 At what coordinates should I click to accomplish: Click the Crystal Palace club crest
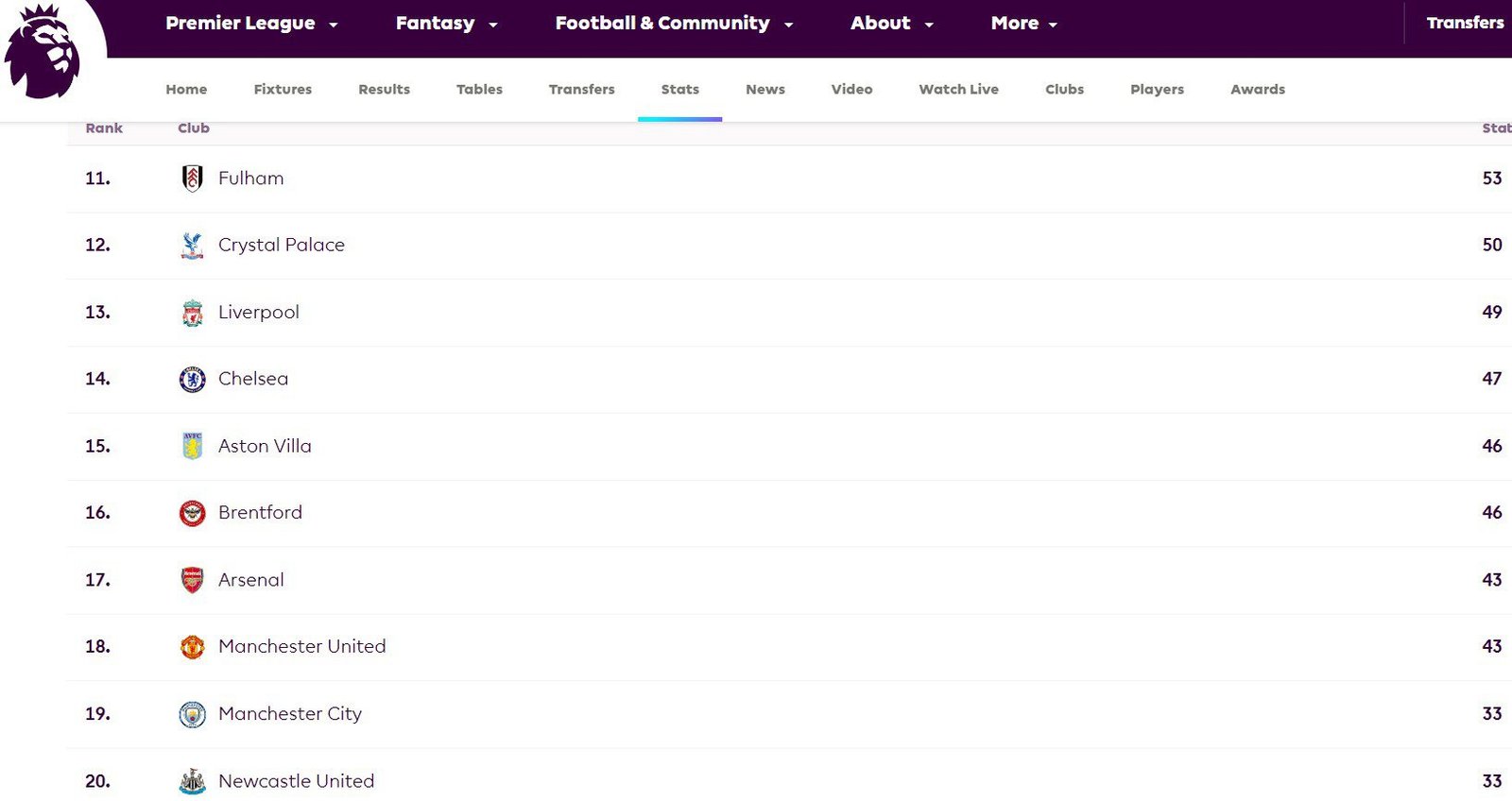192,246
